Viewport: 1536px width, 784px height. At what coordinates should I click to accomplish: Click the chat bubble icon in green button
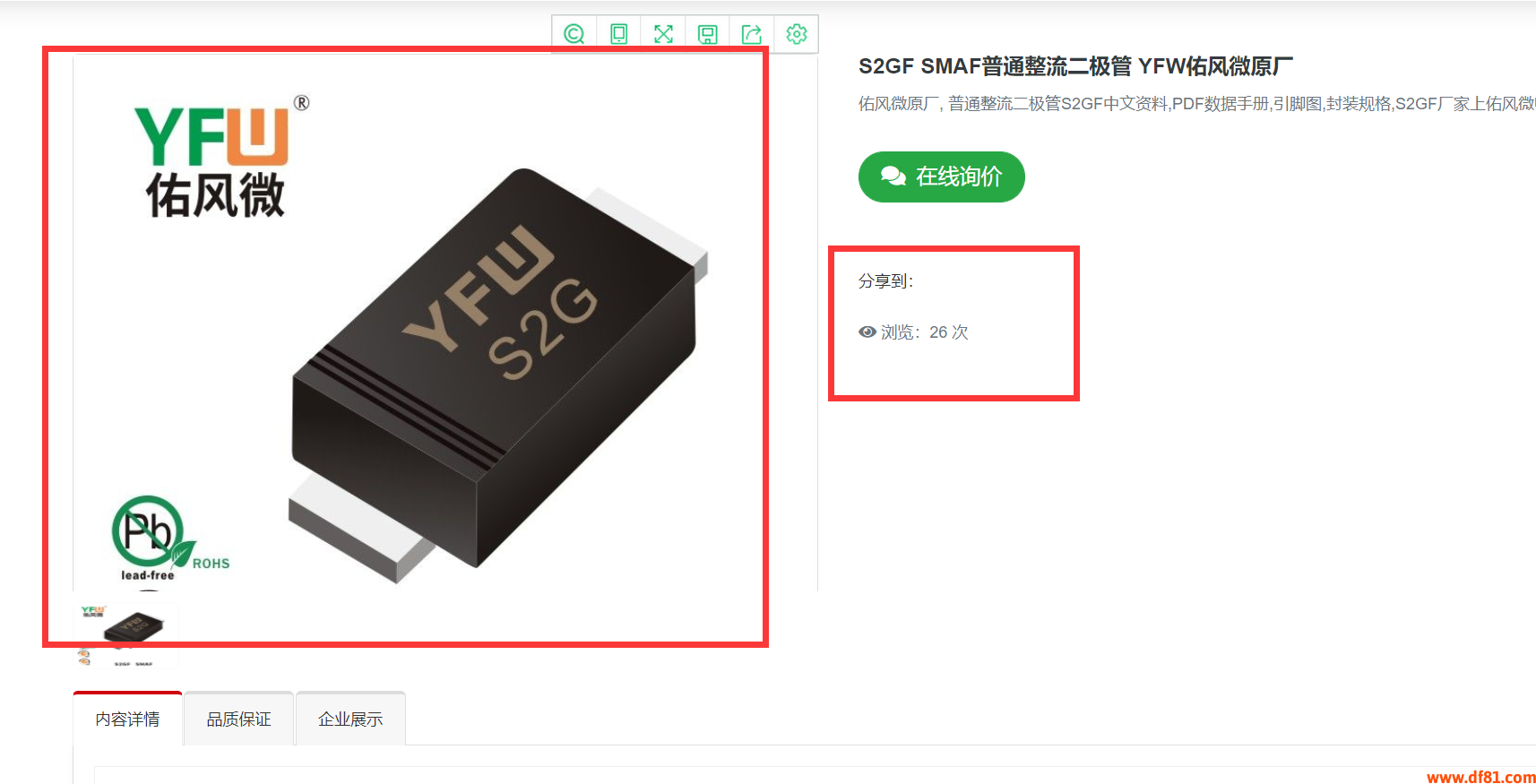click(x=893, y=177)
